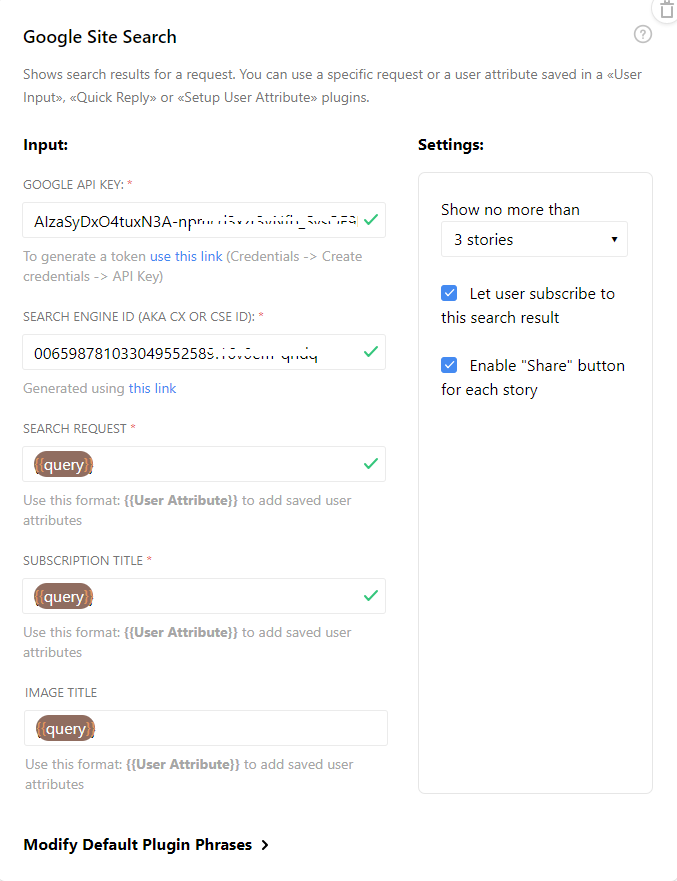This screenshot has width=677, height=881.
Task: Click the 'SEARCH REQUEST' label
Action: pos(75,429)
